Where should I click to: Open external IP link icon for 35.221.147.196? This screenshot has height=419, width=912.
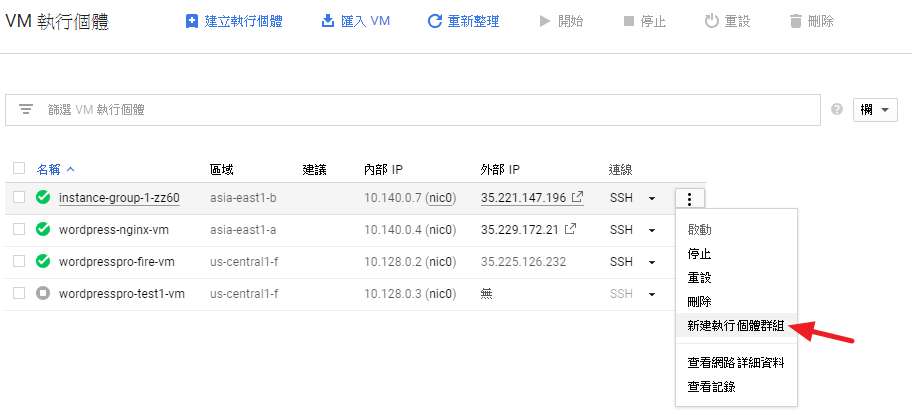click(578, 198)
